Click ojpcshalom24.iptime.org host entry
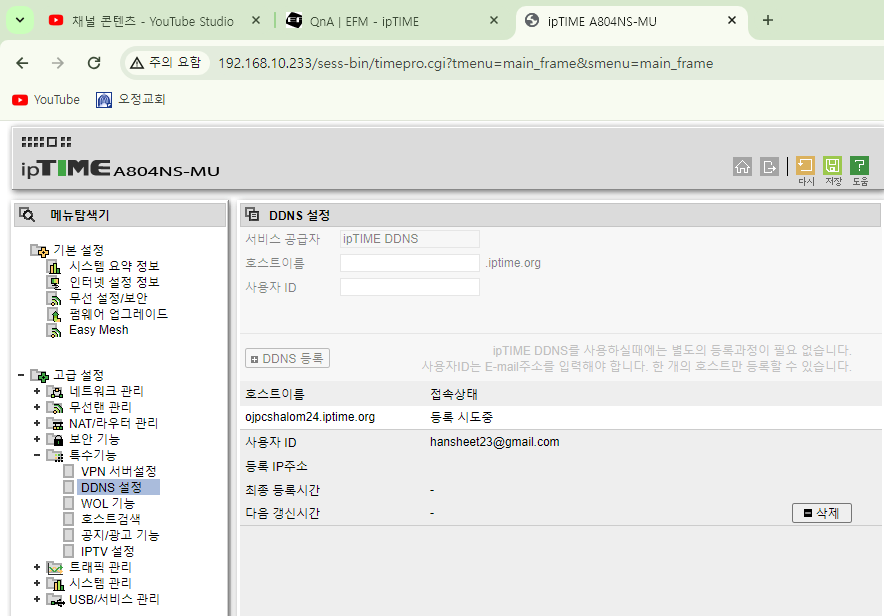The width and height of the screenshot is (884, 616). click(310, 417)
